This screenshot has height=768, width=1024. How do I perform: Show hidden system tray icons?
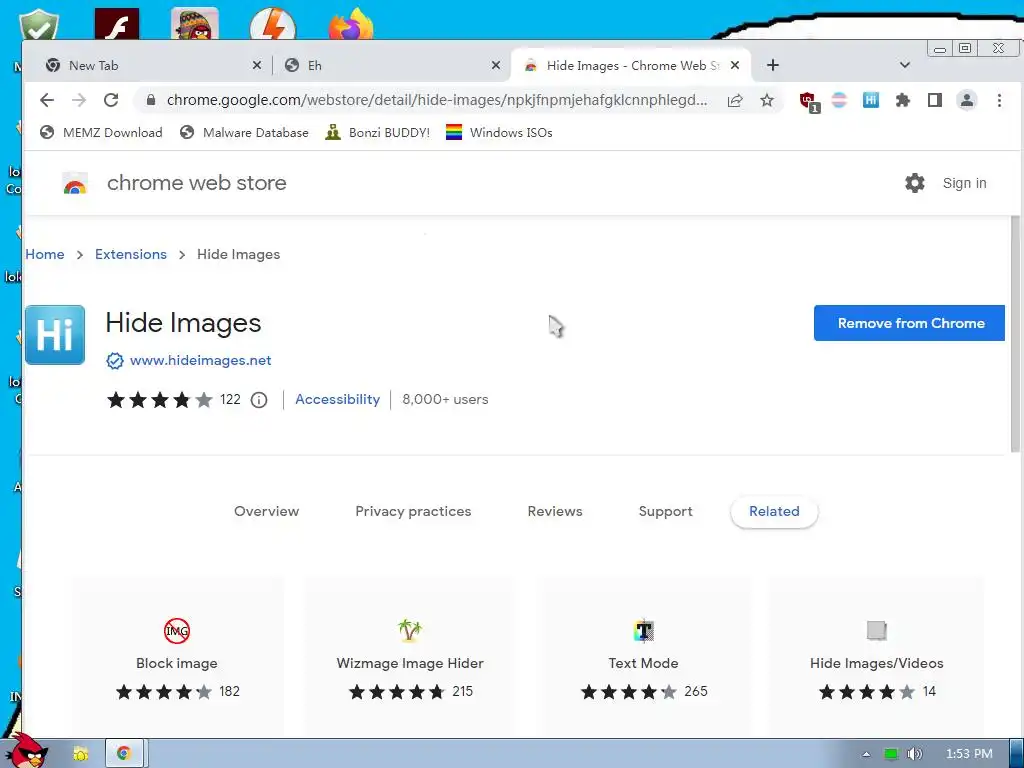point(866,754)
